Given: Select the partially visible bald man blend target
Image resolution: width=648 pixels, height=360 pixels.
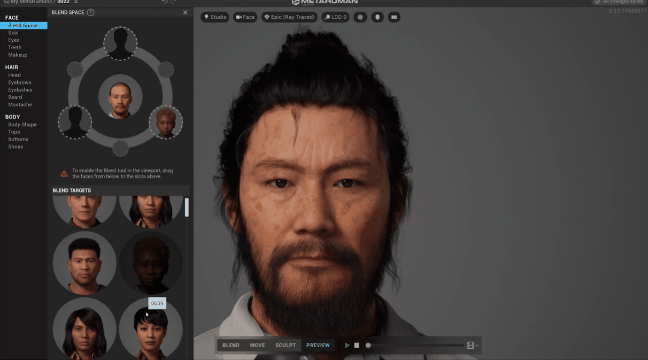Looking at the screenshot, I should [84, 212].
